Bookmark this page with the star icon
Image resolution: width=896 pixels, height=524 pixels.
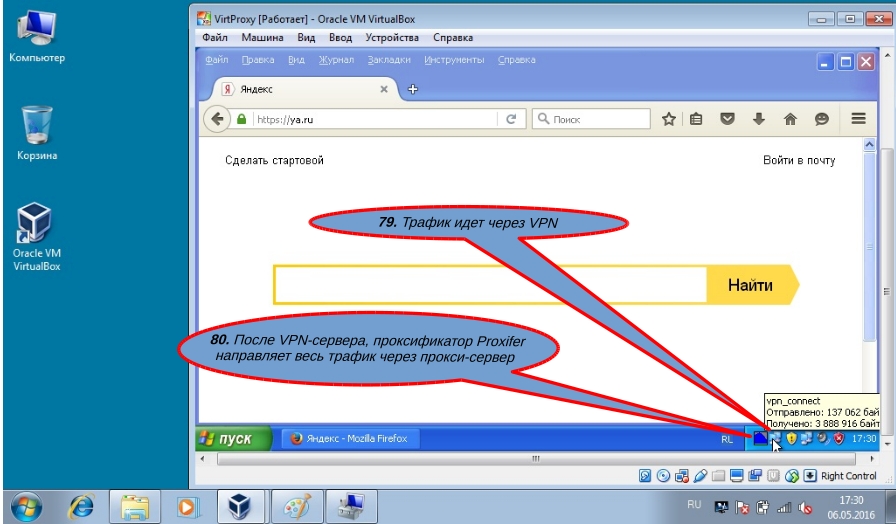point(669,119)
